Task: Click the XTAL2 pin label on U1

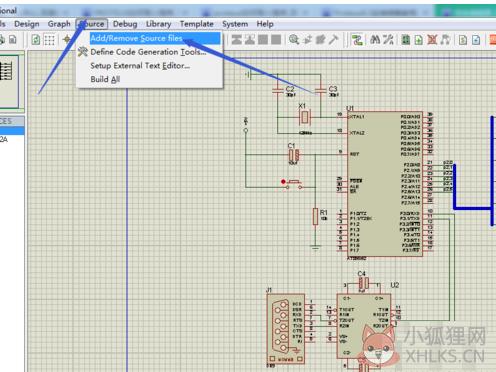Action: tap(357, 133)
